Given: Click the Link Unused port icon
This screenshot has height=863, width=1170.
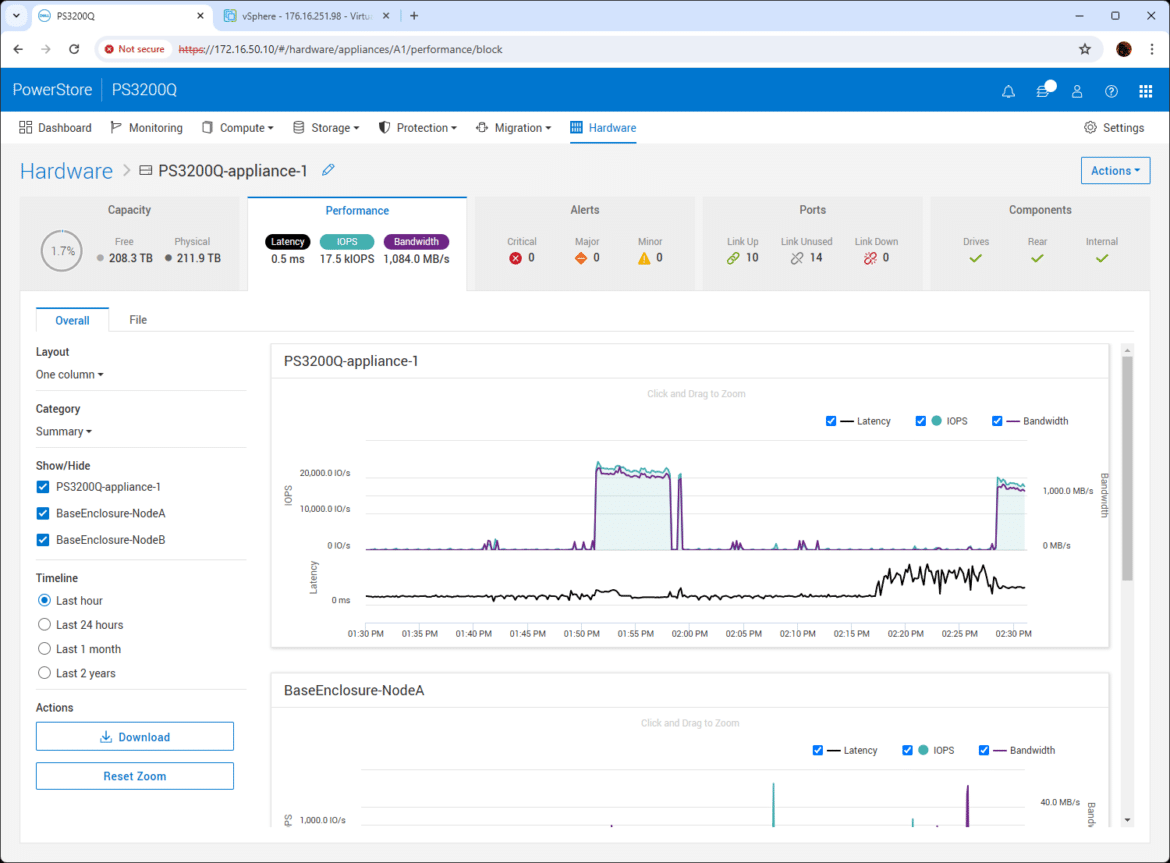Looking at the screenshot, I should click(x=797, y=258).
